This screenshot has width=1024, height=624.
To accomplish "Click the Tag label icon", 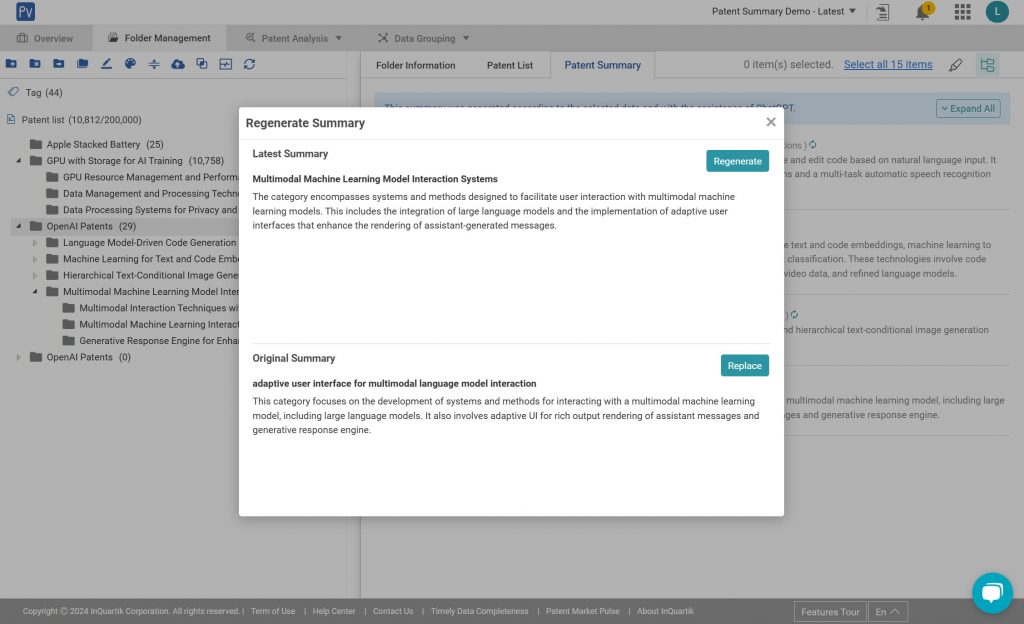I will pyautogui.click(x=13, y=92).
